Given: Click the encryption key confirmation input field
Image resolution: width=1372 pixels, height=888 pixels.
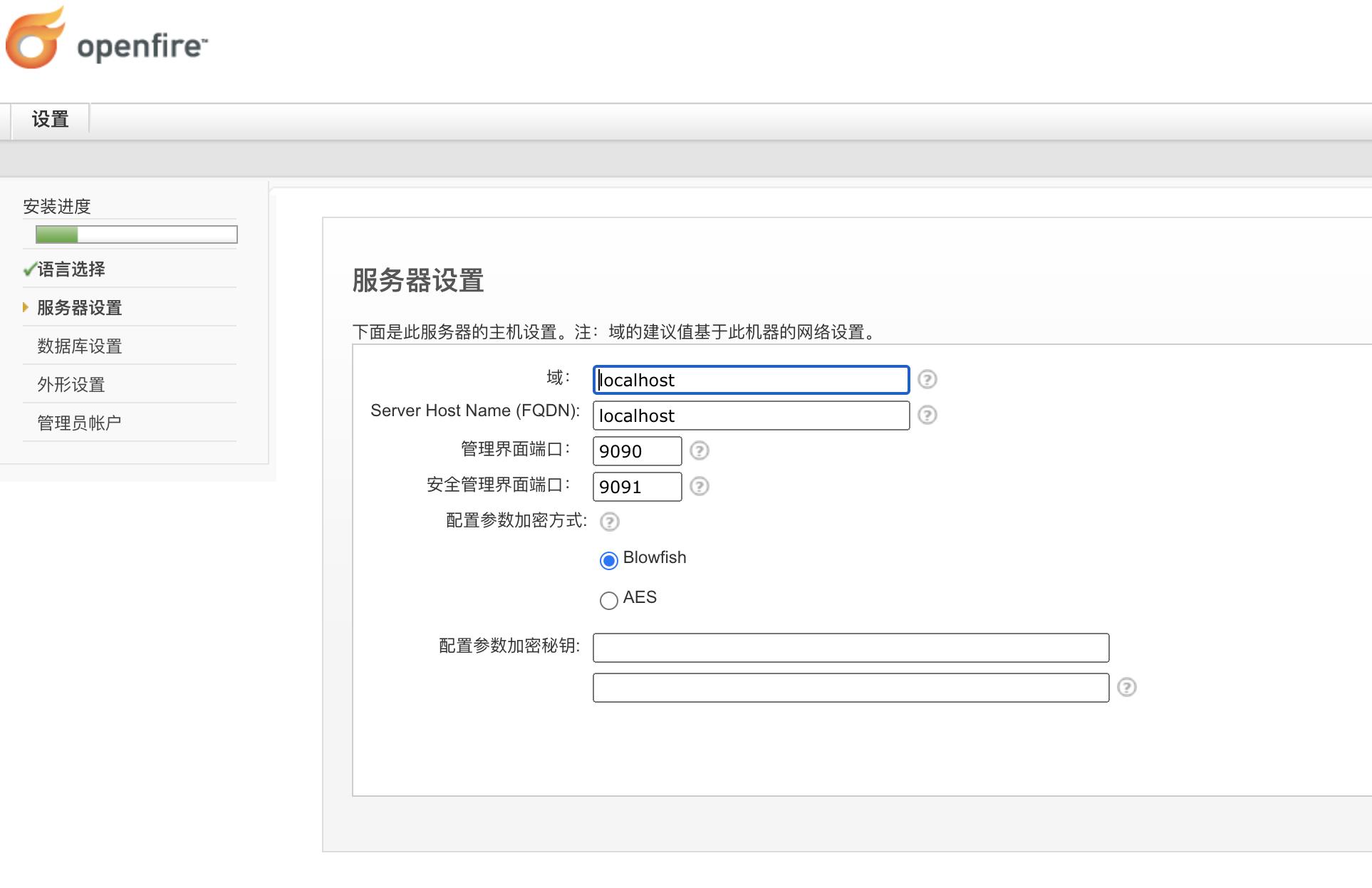Looking at the screenshot, I should point(851,688).
